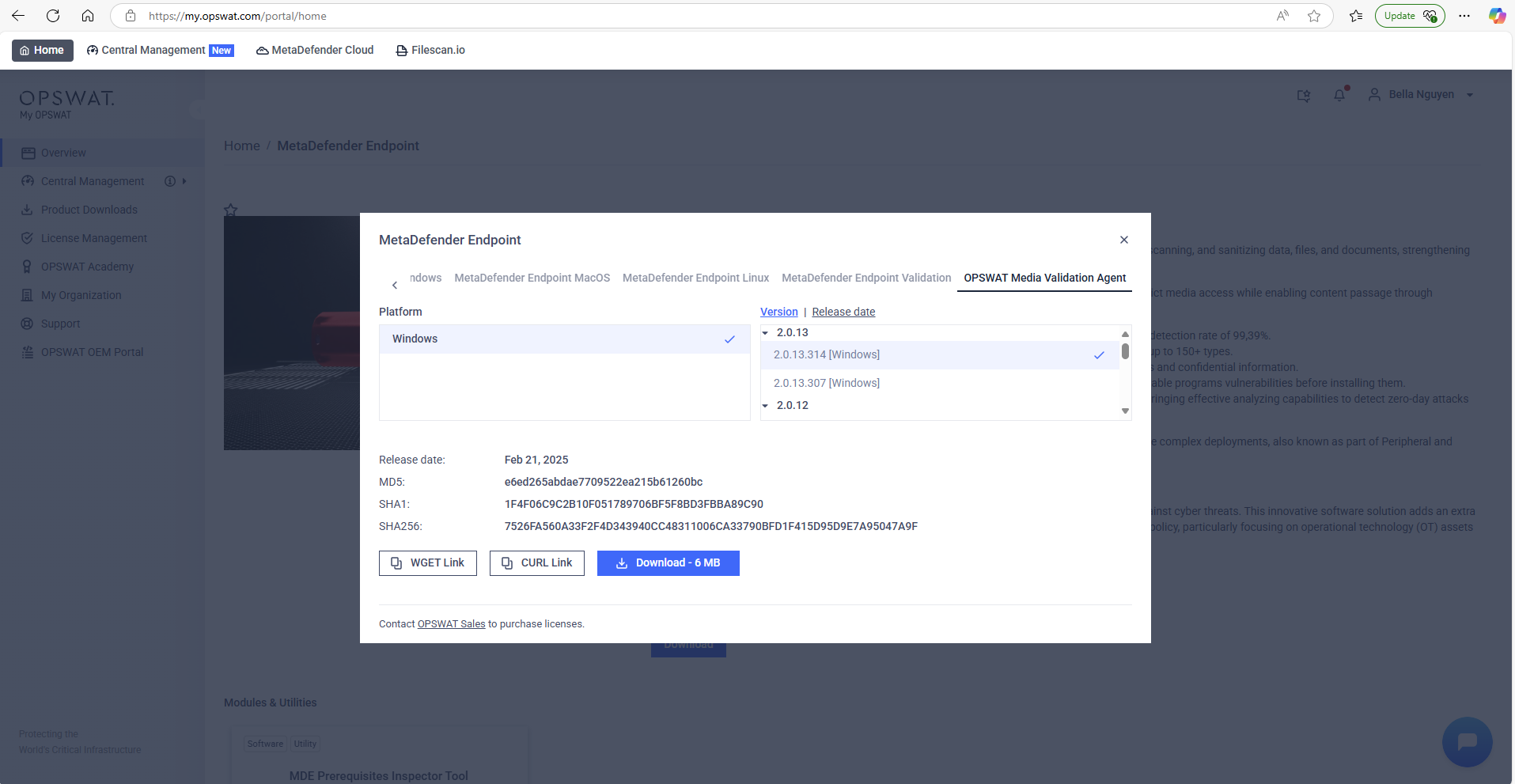Click the Feb 21, 2025 release date

click(x=536, y=460)
